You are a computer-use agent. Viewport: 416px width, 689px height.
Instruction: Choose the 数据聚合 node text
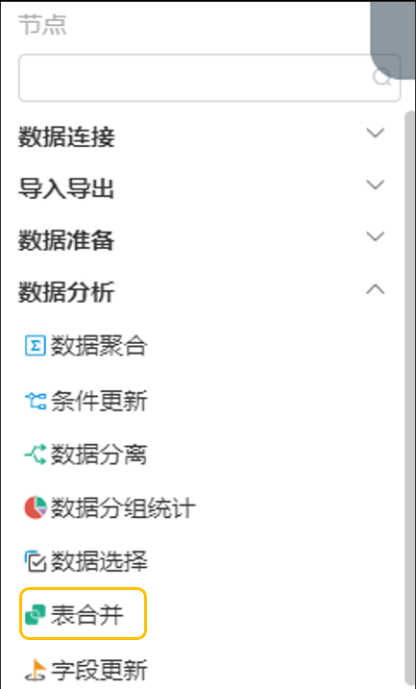coord(99,346)
